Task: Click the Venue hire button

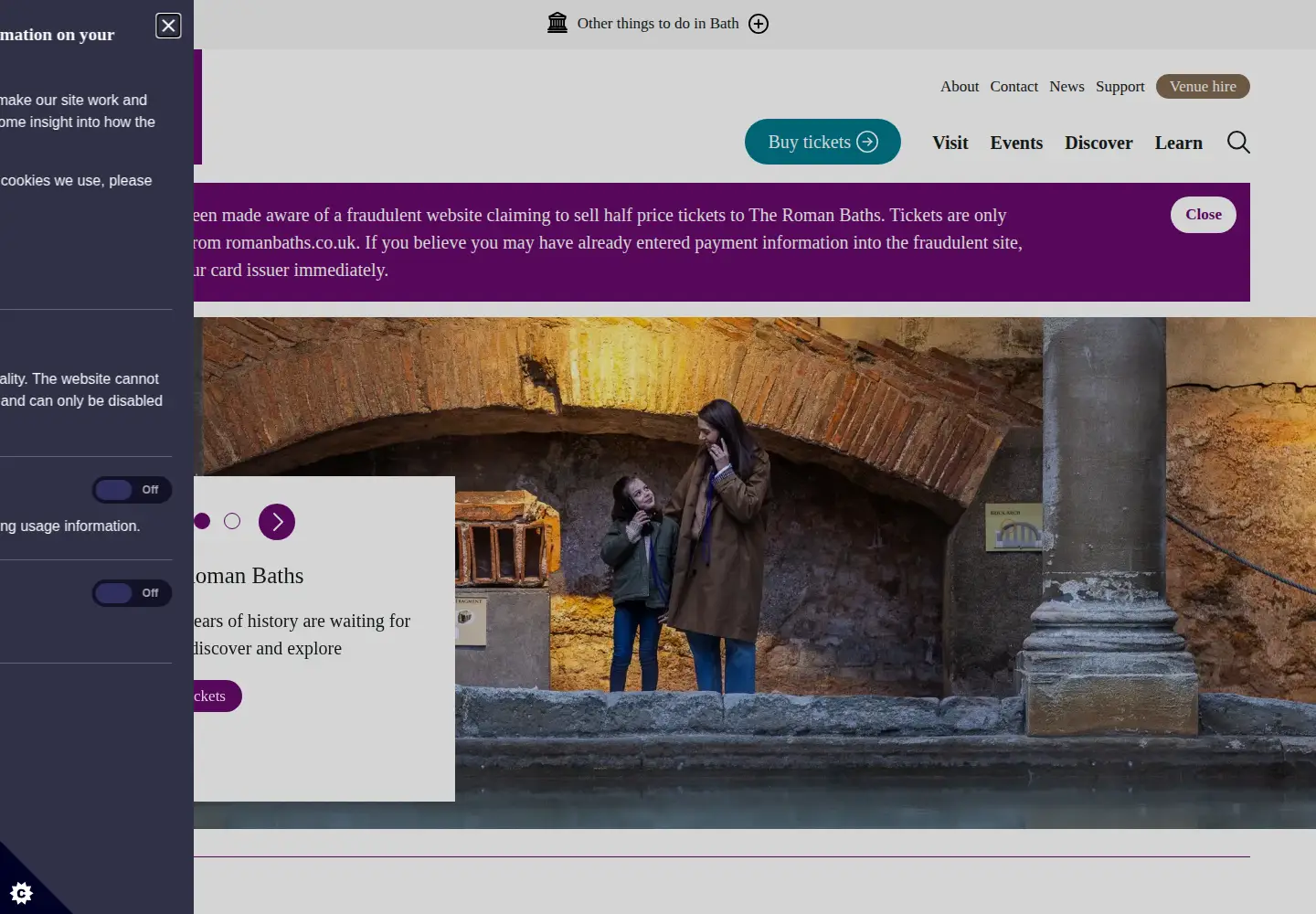Action: (x=1203, y=86)
